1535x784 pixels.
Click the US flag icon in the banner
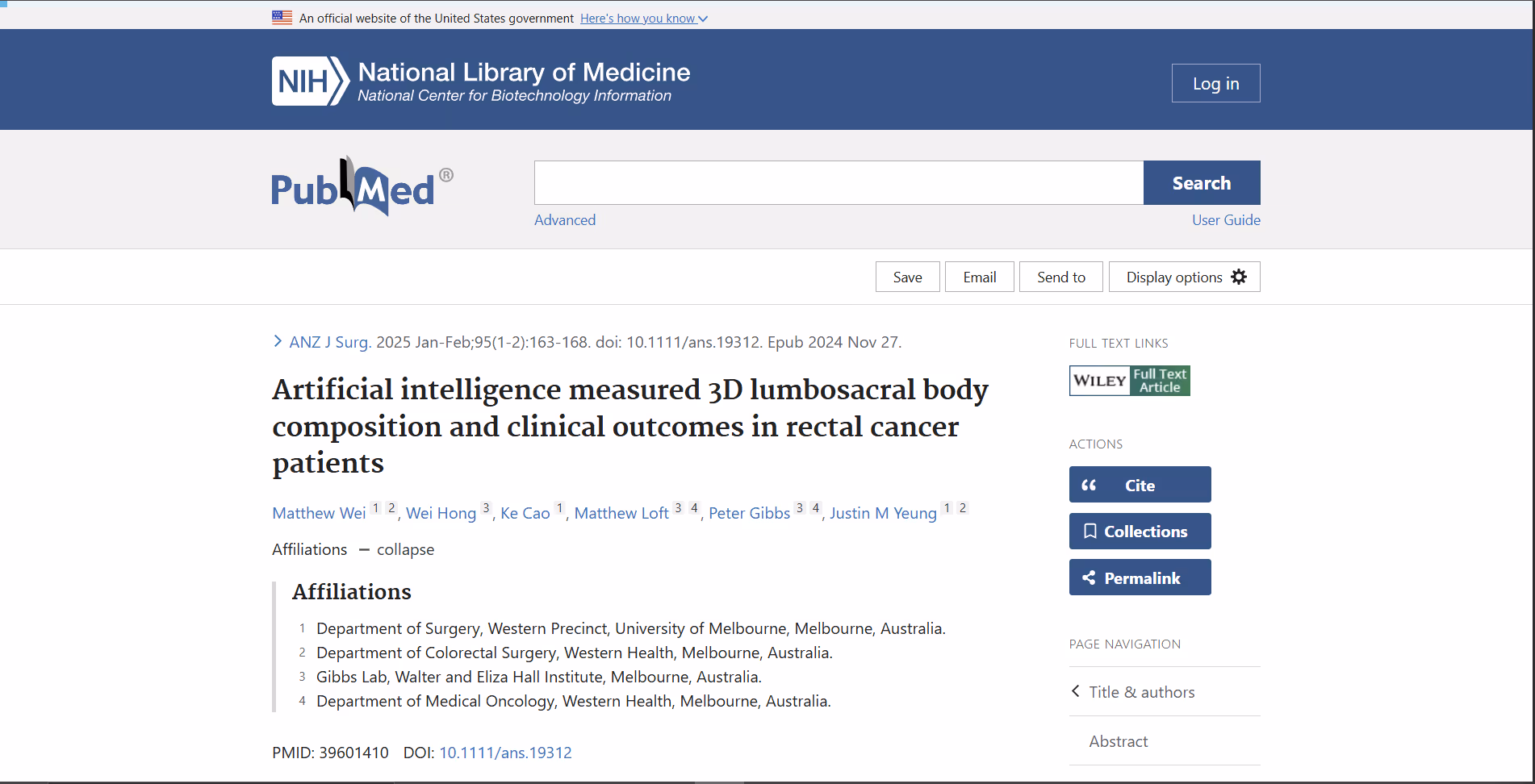tap(282, 18)
